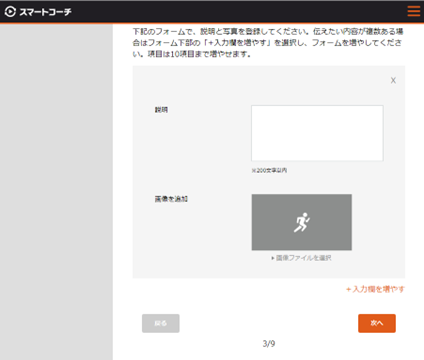Select the running figure image placeholder
The width and height of the screenshot is (424, 360).
(x=301, y=222)
